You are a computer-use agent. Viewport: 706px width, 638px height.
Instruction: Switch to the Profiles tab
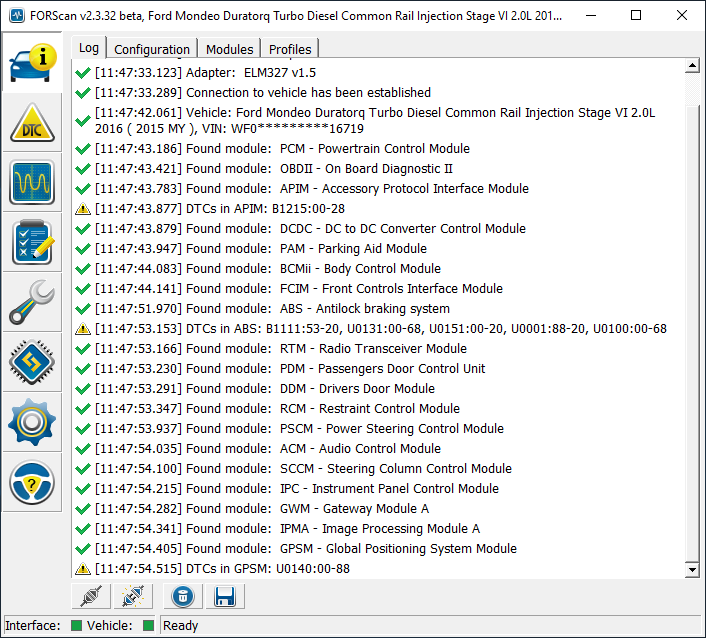click(290, 49)
